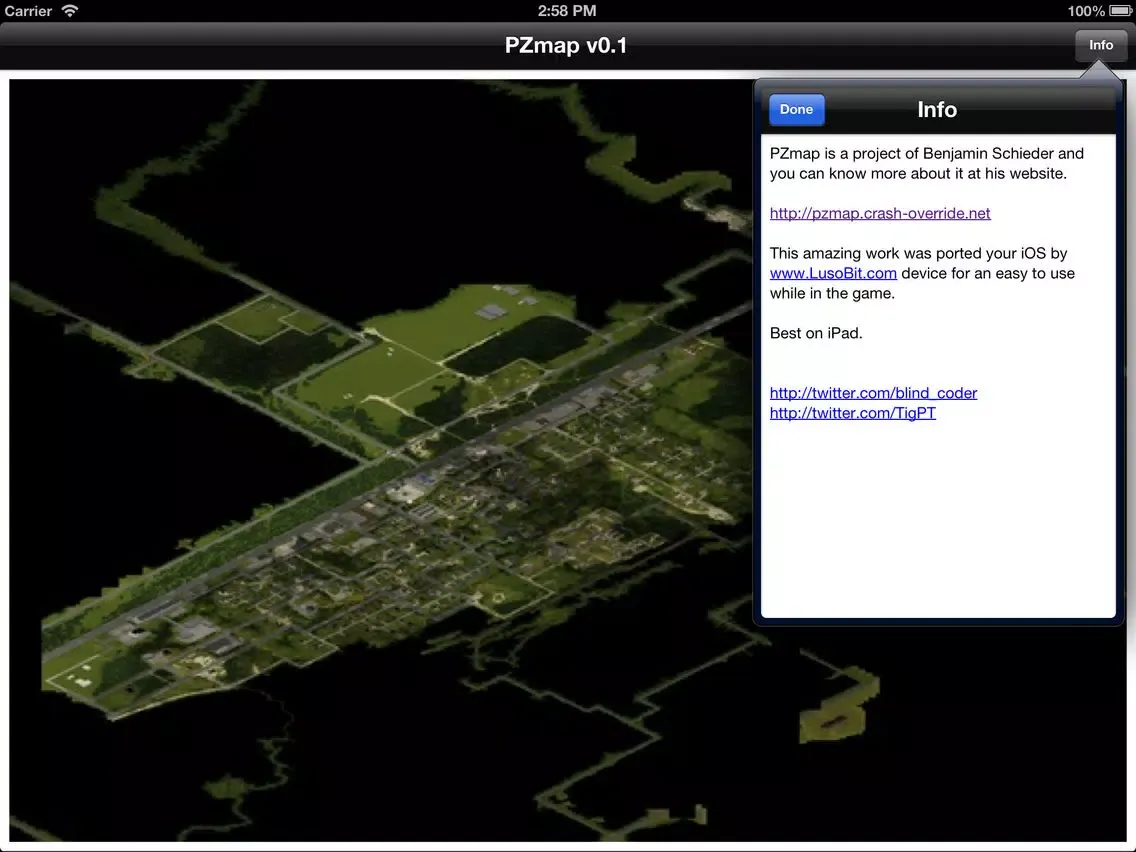
Task: Tap the Info popover title
Action: point(937,109)
